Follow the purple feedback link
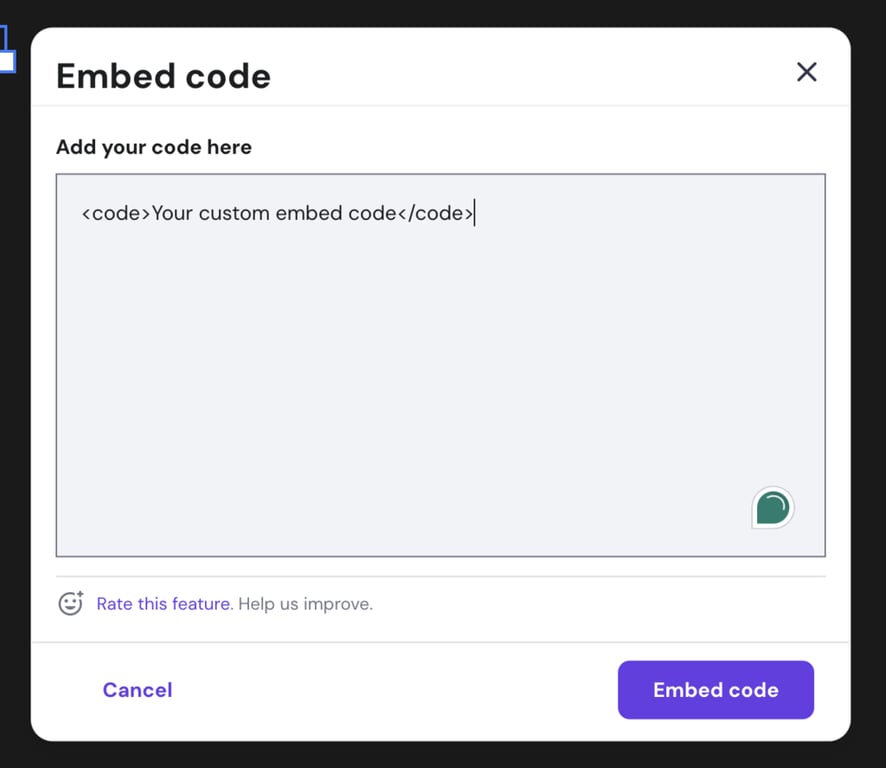Viewport: 886px width, 768px height. pos(163,603)
